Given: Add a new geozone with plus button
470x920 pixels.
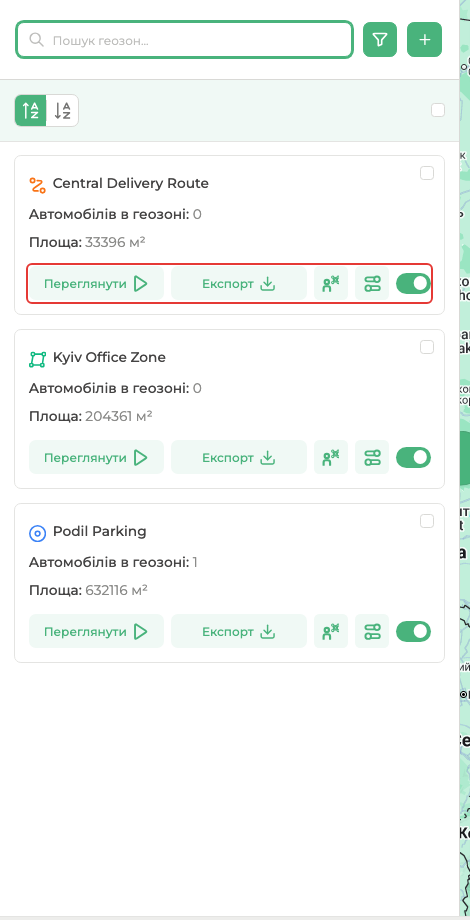Looking at the screenshot, I should coord(424,40).
